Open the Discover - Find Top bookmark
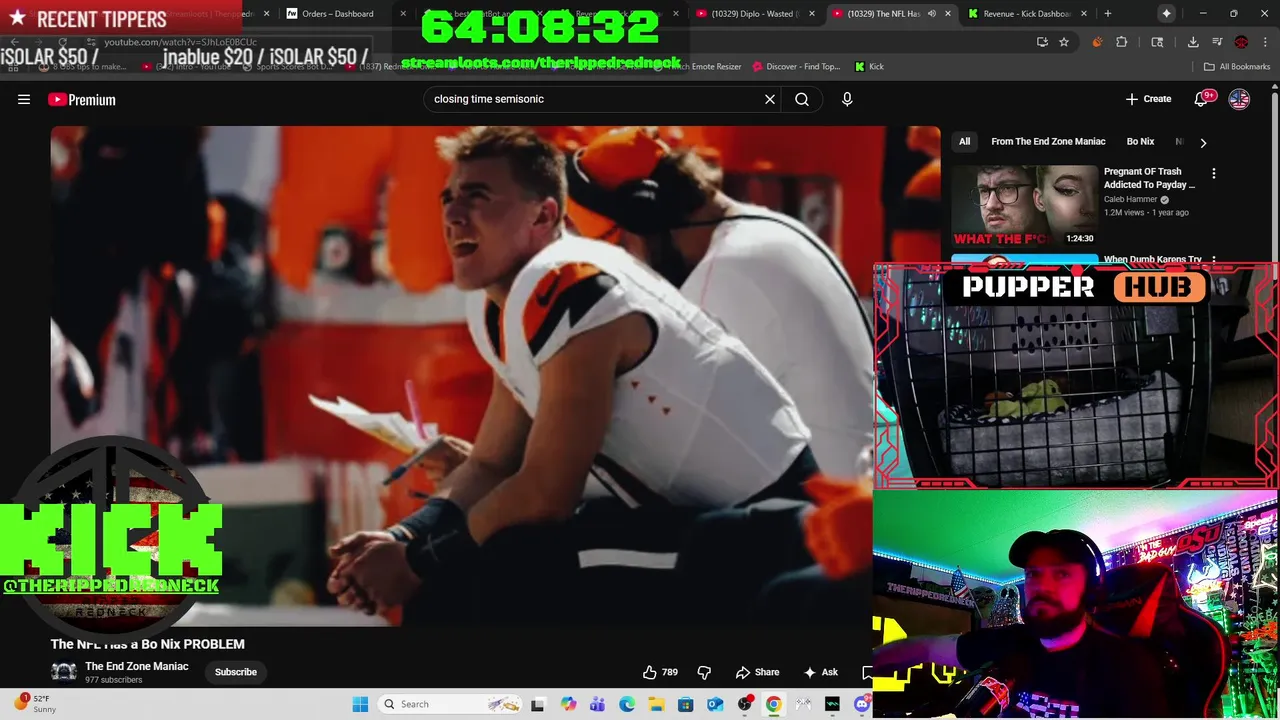 click(795, 67)
